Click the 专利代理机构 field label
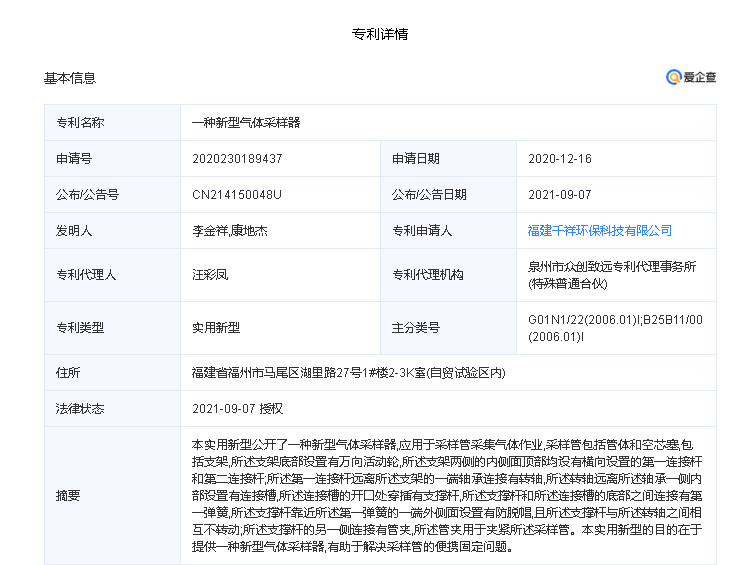The height and width of the screenshot is (565, 741). (427, 275)
